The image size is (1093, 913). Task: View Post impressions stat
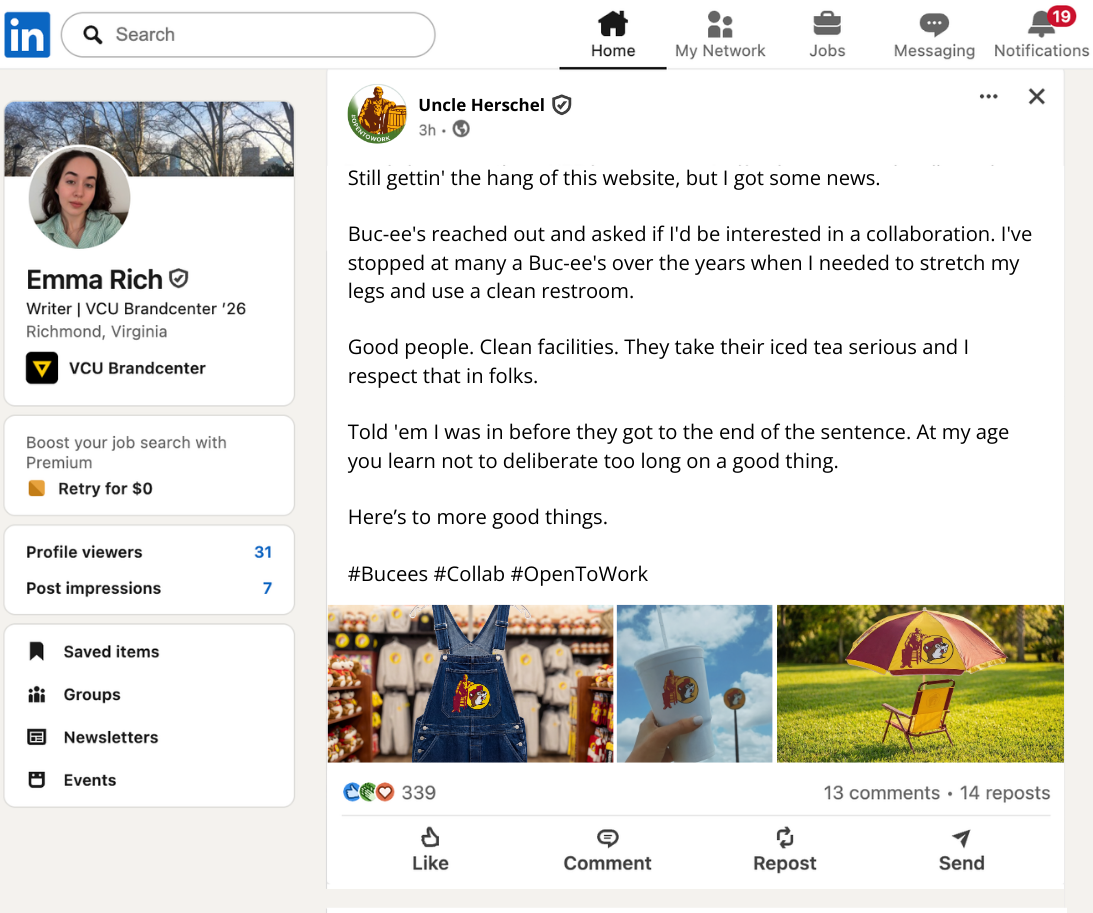coord(148,588)
